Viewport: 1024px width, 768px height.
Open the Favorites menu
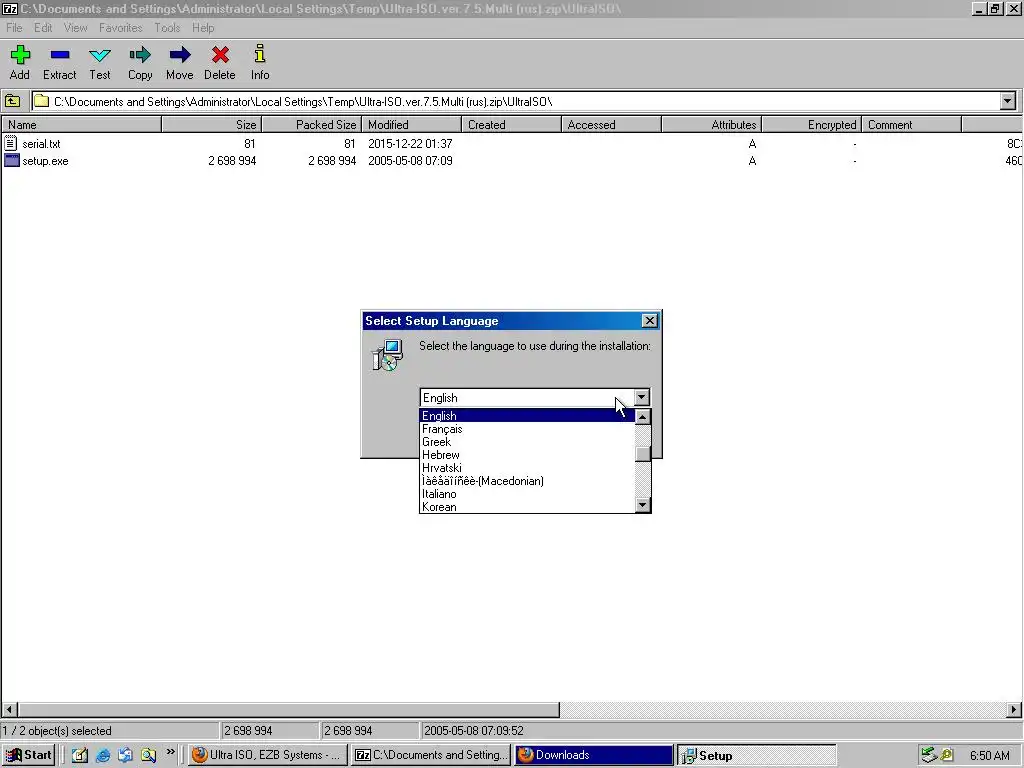click(121, 27)
